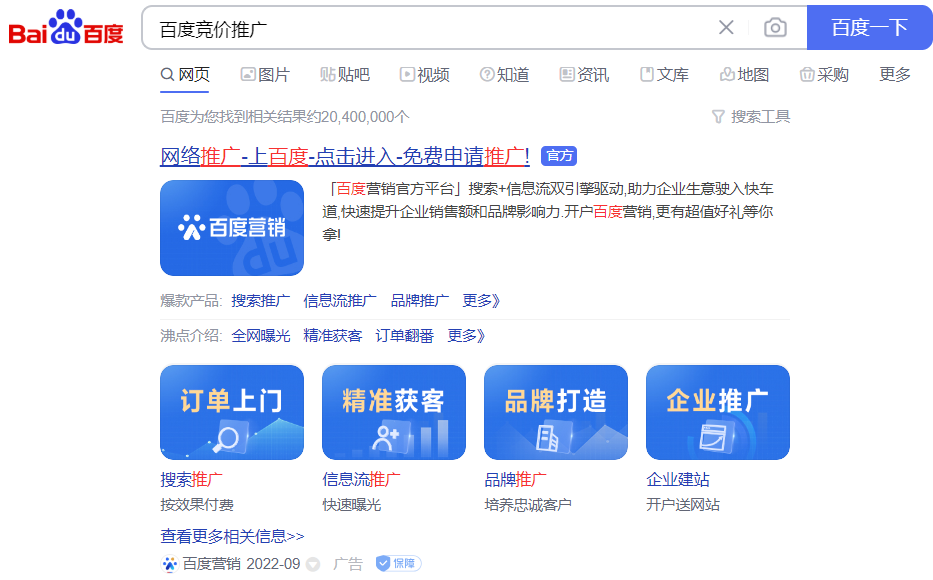Image resolution: width=933 pixels, height=580 pixels.
Task: Expand 更多》 beside 沸点介绍
Action: 465,335
